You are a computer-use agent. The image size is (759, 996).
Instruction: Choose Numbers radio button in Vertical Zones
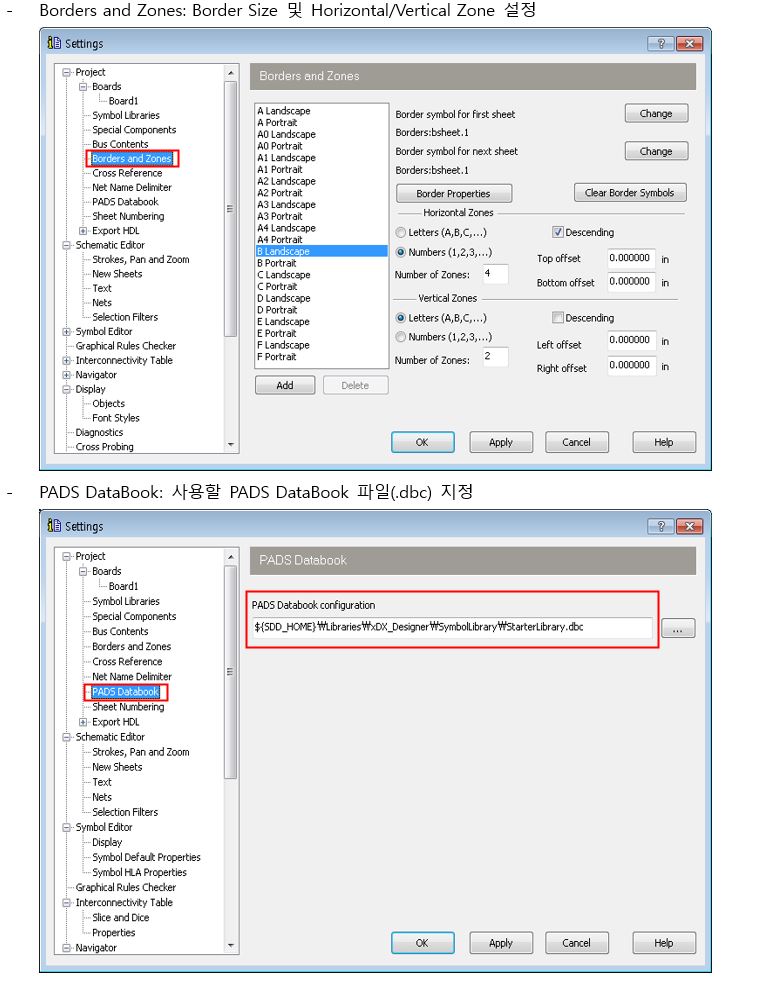coord(401,337)
